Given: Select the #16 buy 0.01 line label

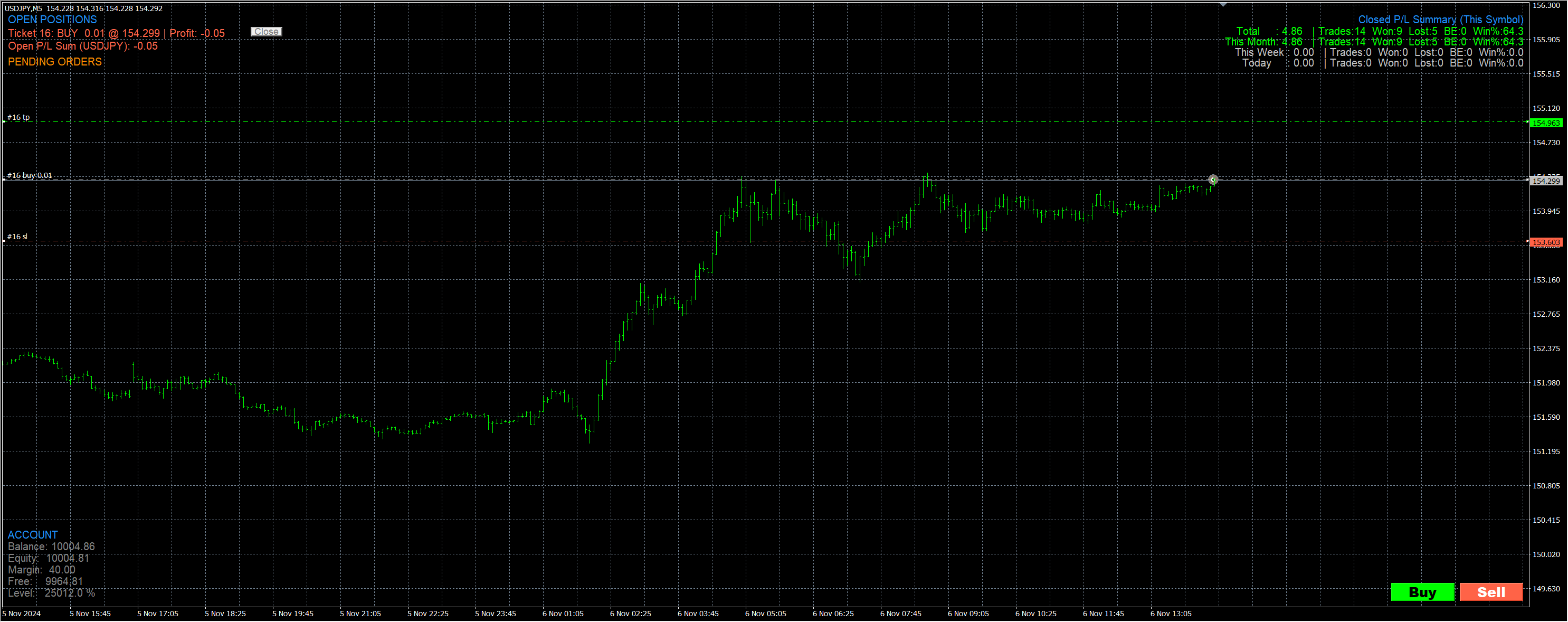Looking at the screenshot, I should 29,175.
